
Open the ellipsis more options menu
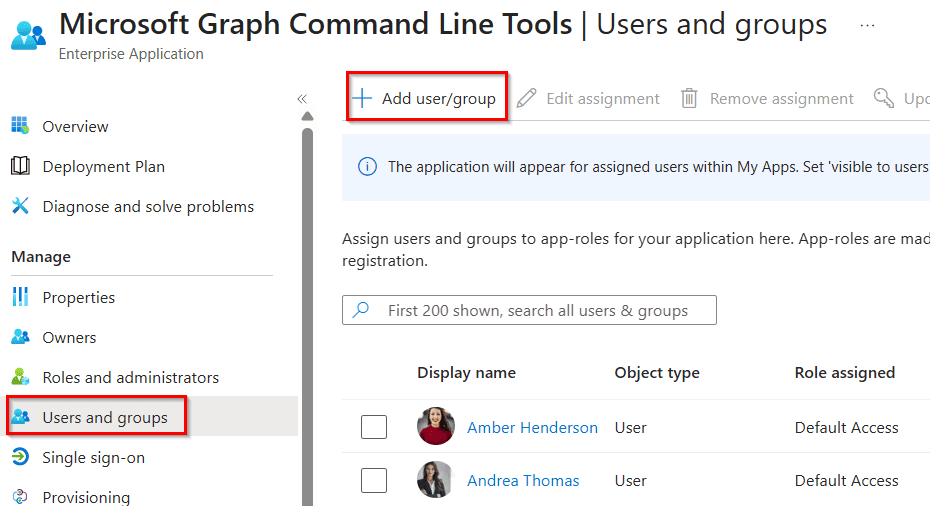pyautogui.click(x=867, y=26)
